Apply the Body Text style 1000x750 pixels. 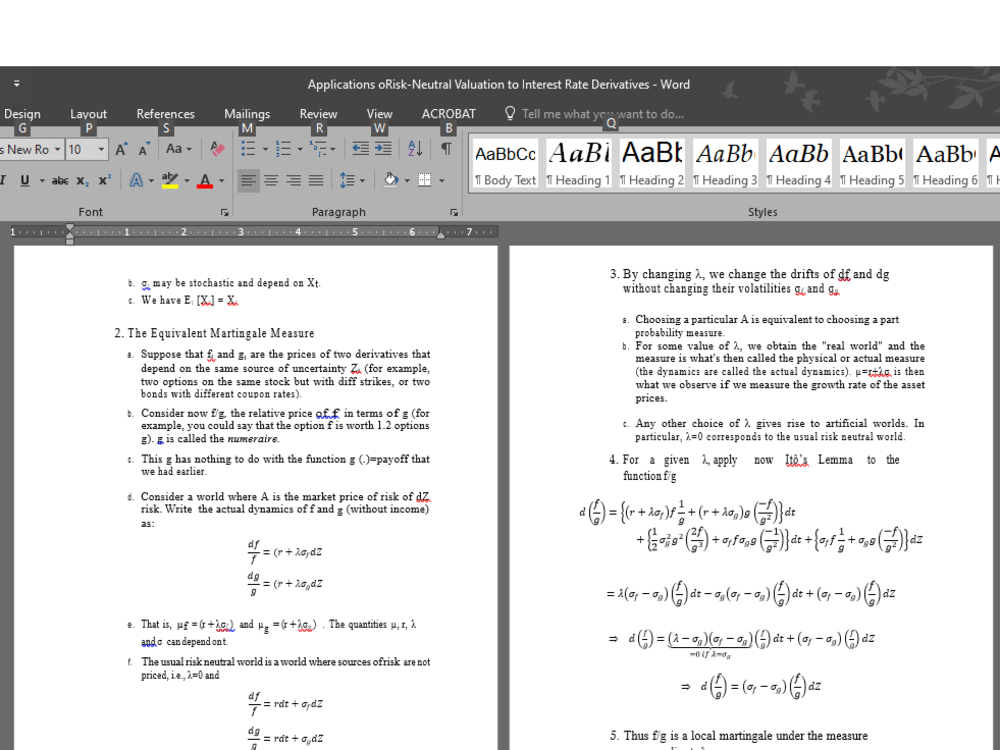point(506,163)
